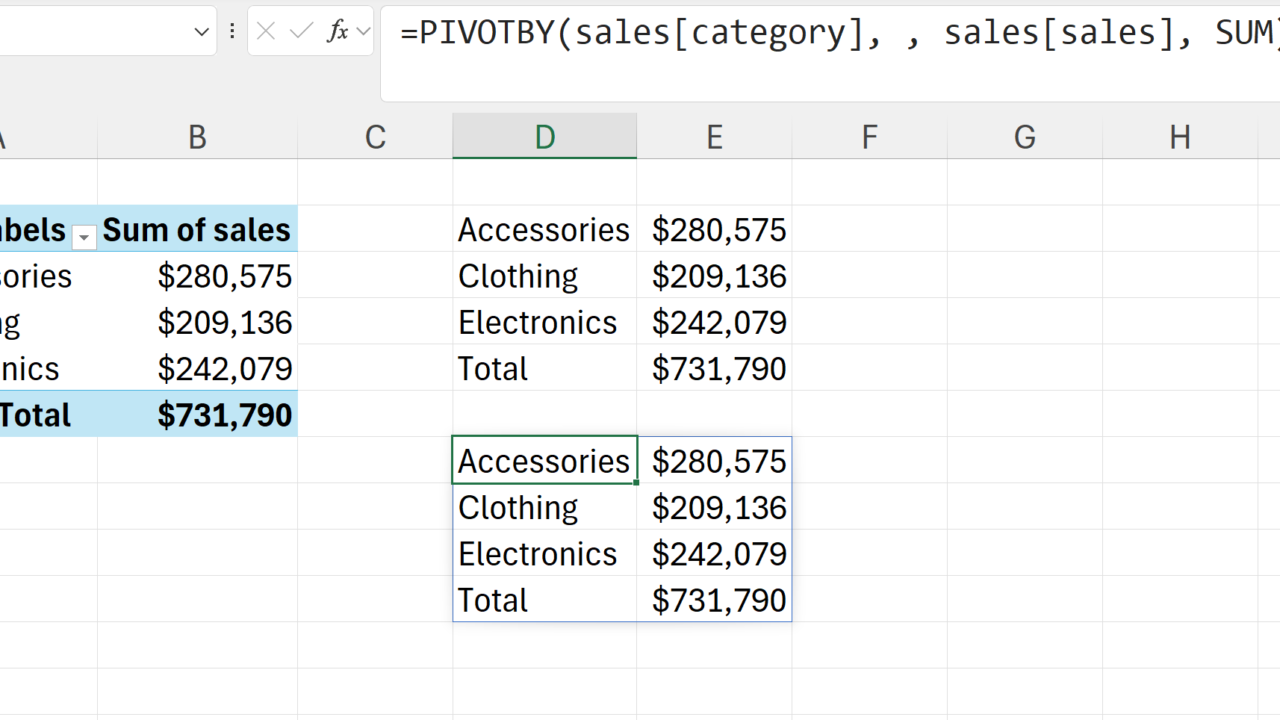Image resolution: width=1280 pixels, height=720 pixels.
Task: Select the upper $242,079 cell in column E
Action: click(718, 323)
